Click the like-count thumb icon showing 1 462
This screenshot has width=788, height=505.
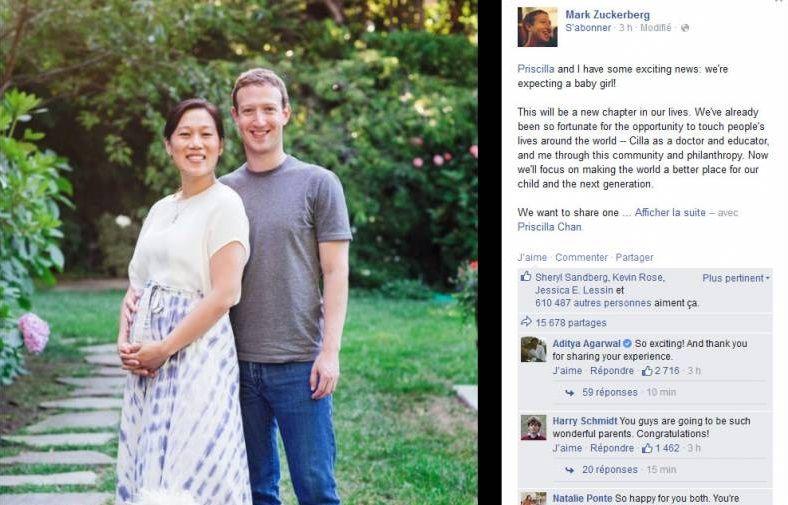coord(647,448)
